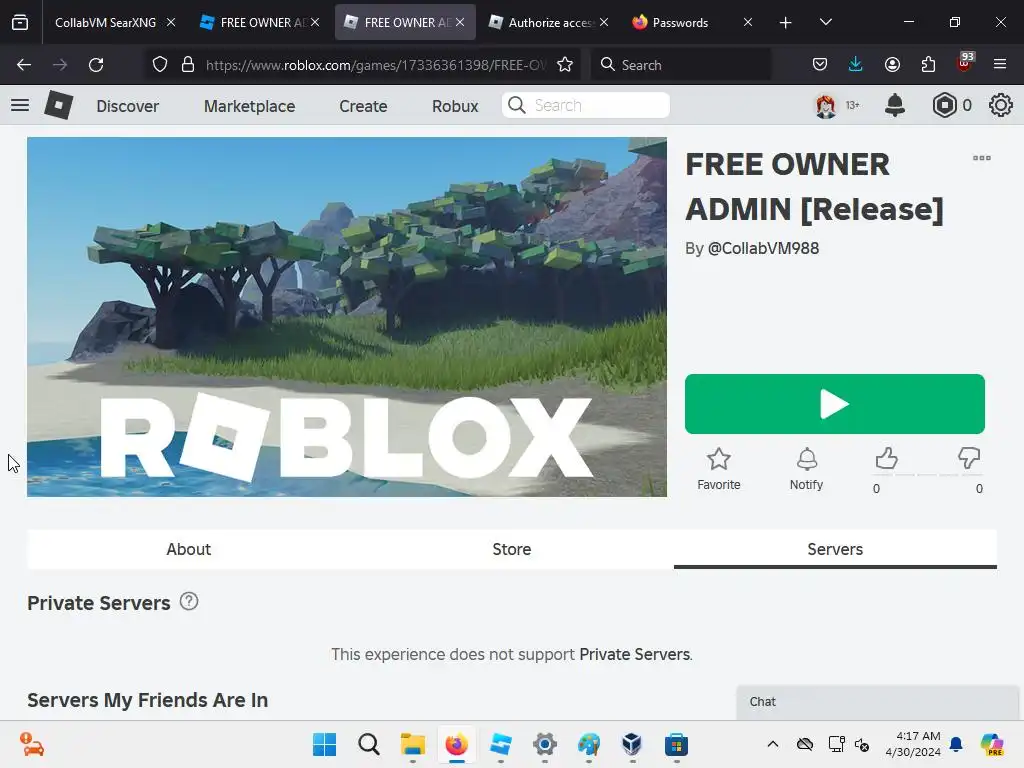The height and width of the screenshot is (768, 1024).
Task: Like the experience with thumbs up
Action: coord(886,459)
